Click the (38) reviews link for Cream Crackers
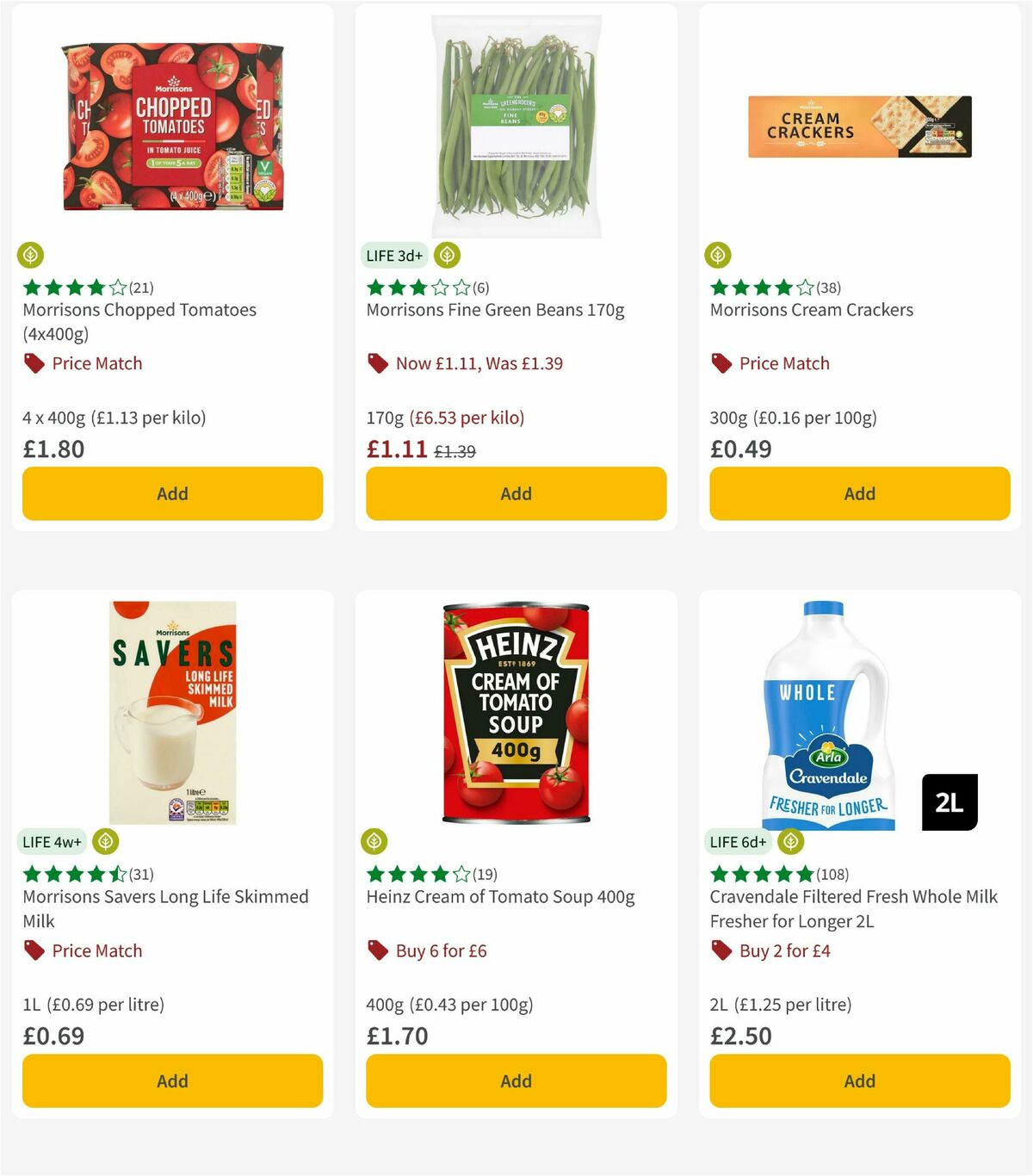 tap(829, 288)
